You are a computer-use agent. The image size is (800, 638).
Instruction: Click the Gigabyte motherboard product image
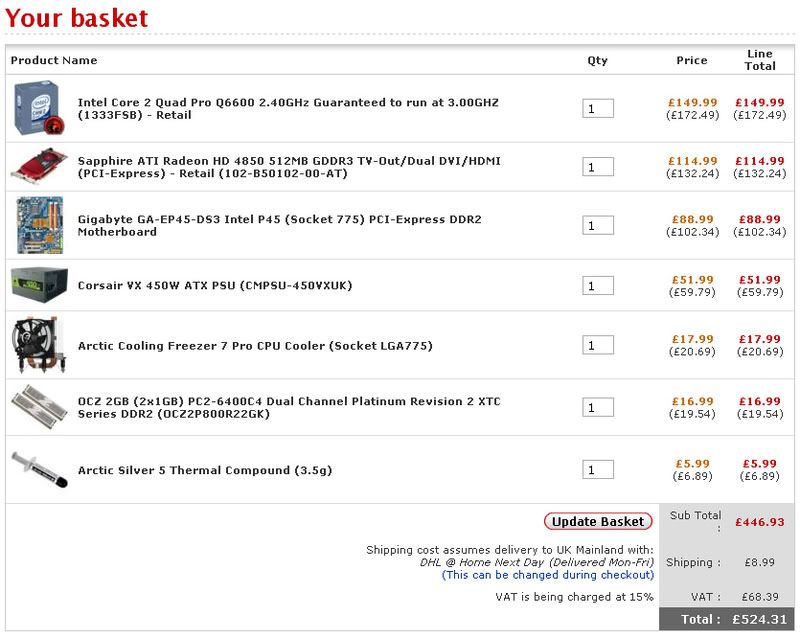pos(40,225)
